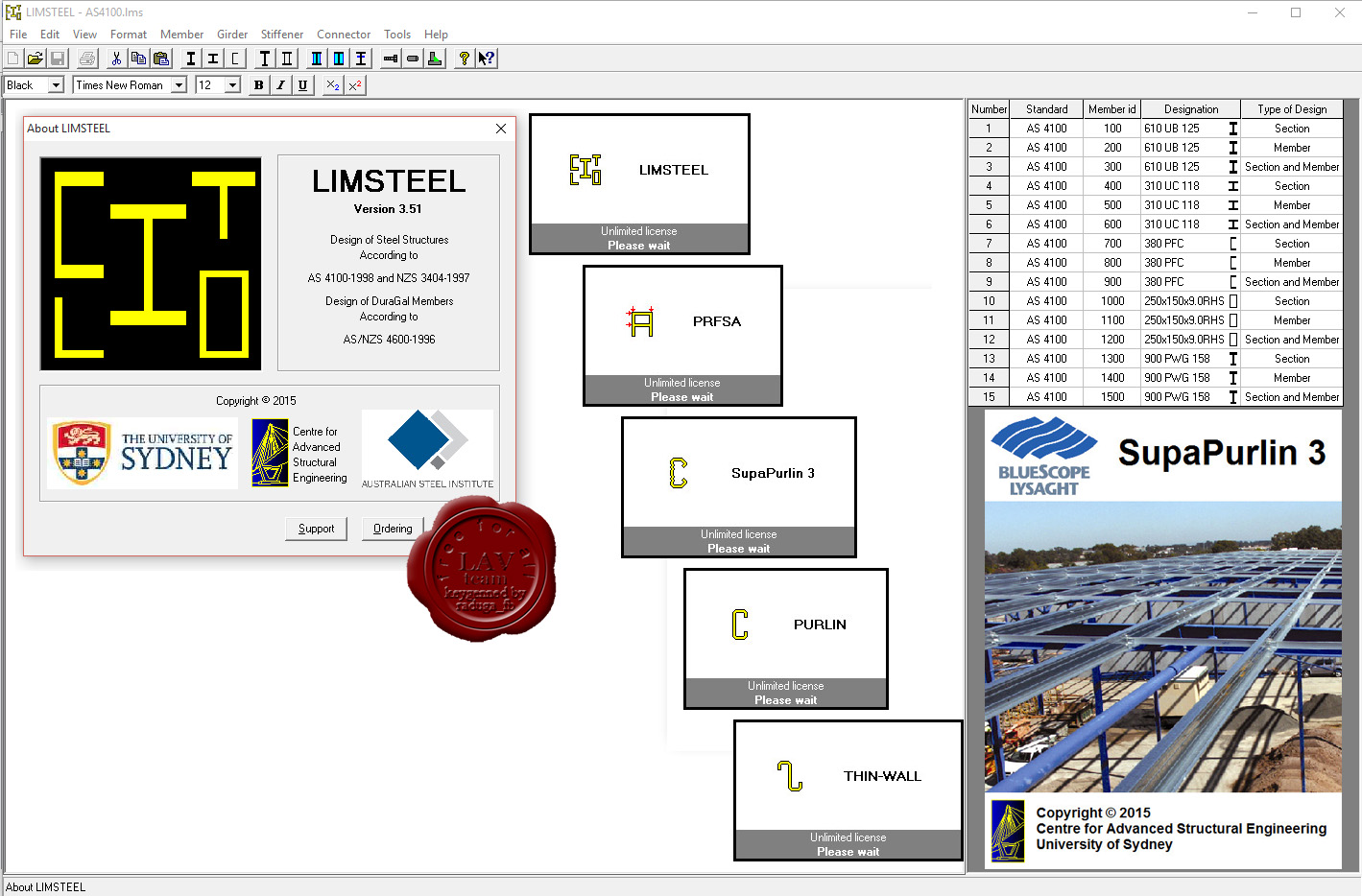The image size is (1362, 896).
Task: Select member id 500 cell
Action: tap(1112, 205)
